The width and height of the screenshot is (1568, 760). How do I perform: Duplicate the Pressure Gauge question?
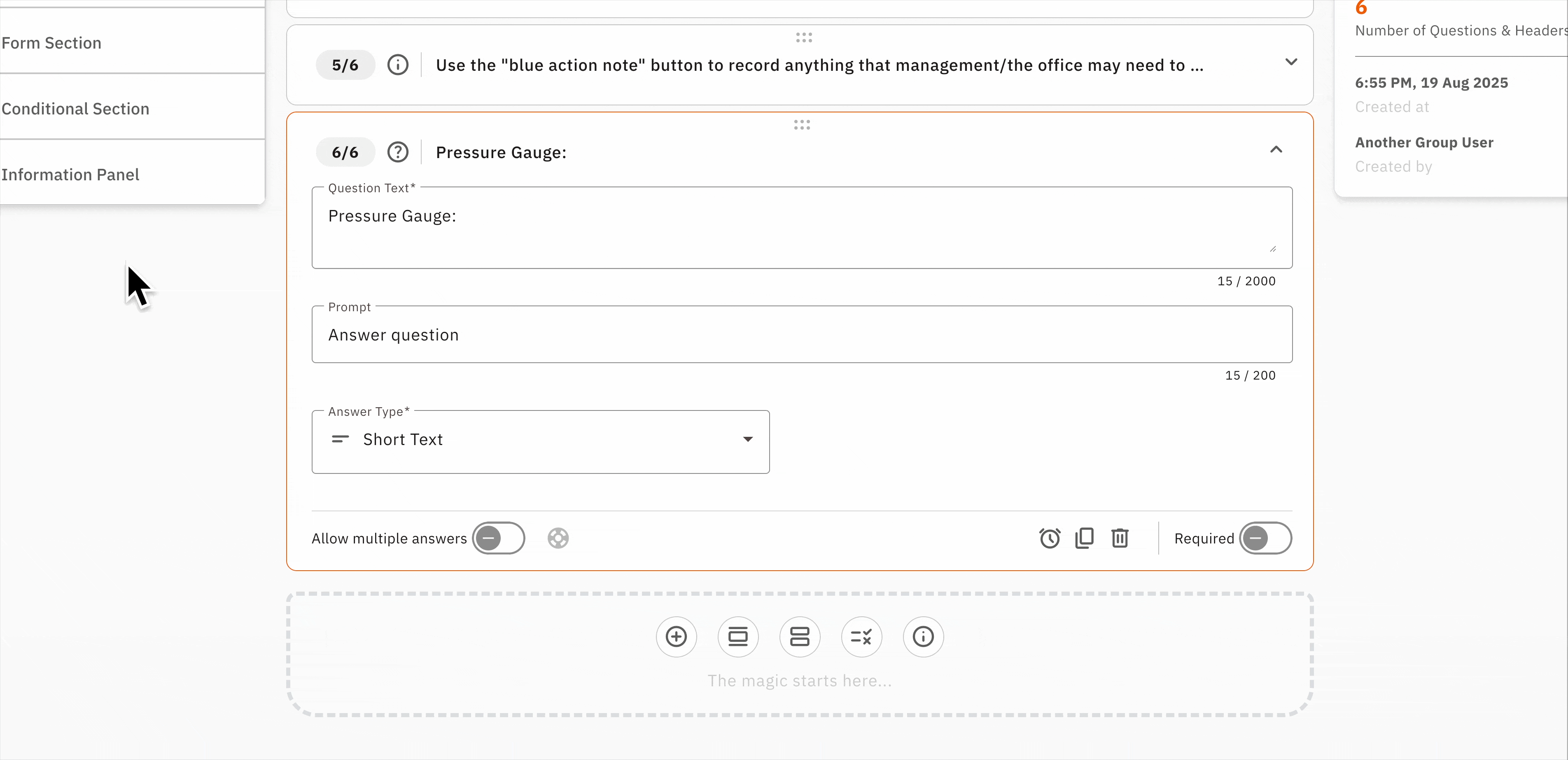1085,538
